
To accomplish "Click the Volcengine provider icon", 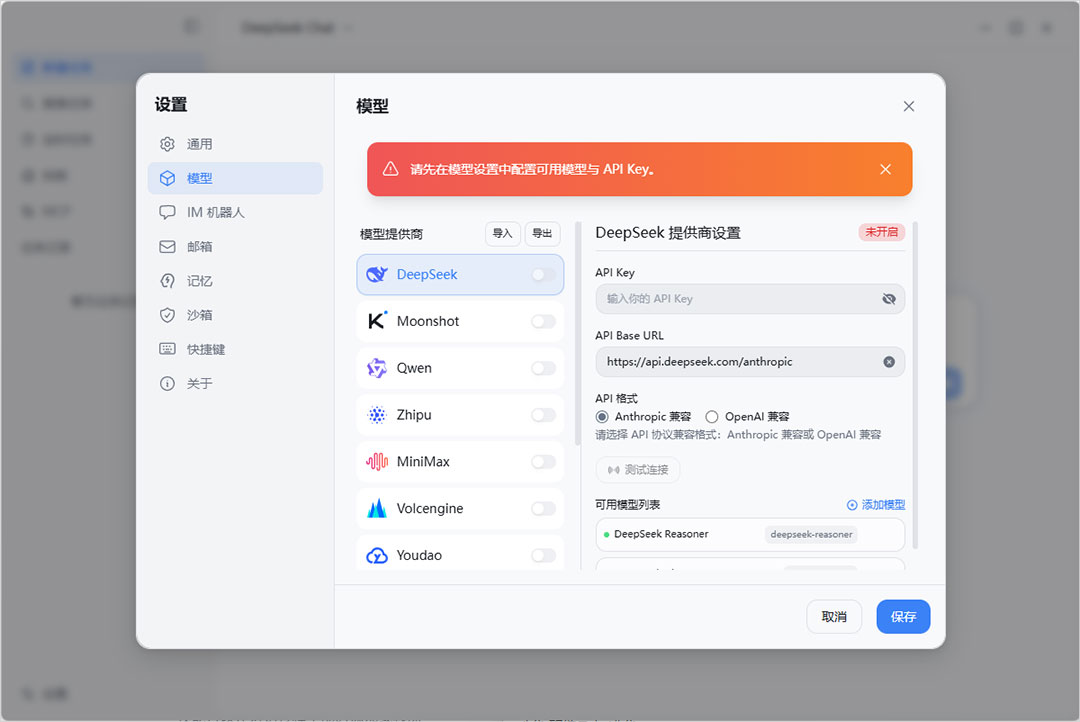I will [378, 508].
